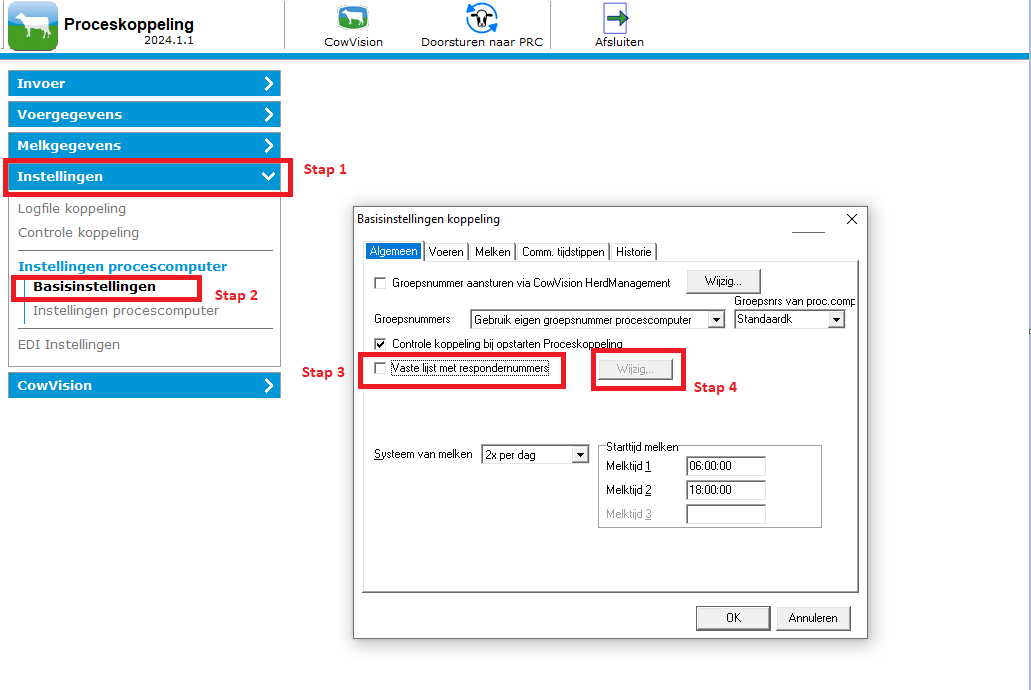Viewport: 1031px width, 690px height.
Task: Click the Doorsturen naar PRC icon
Action: (482, 26)
